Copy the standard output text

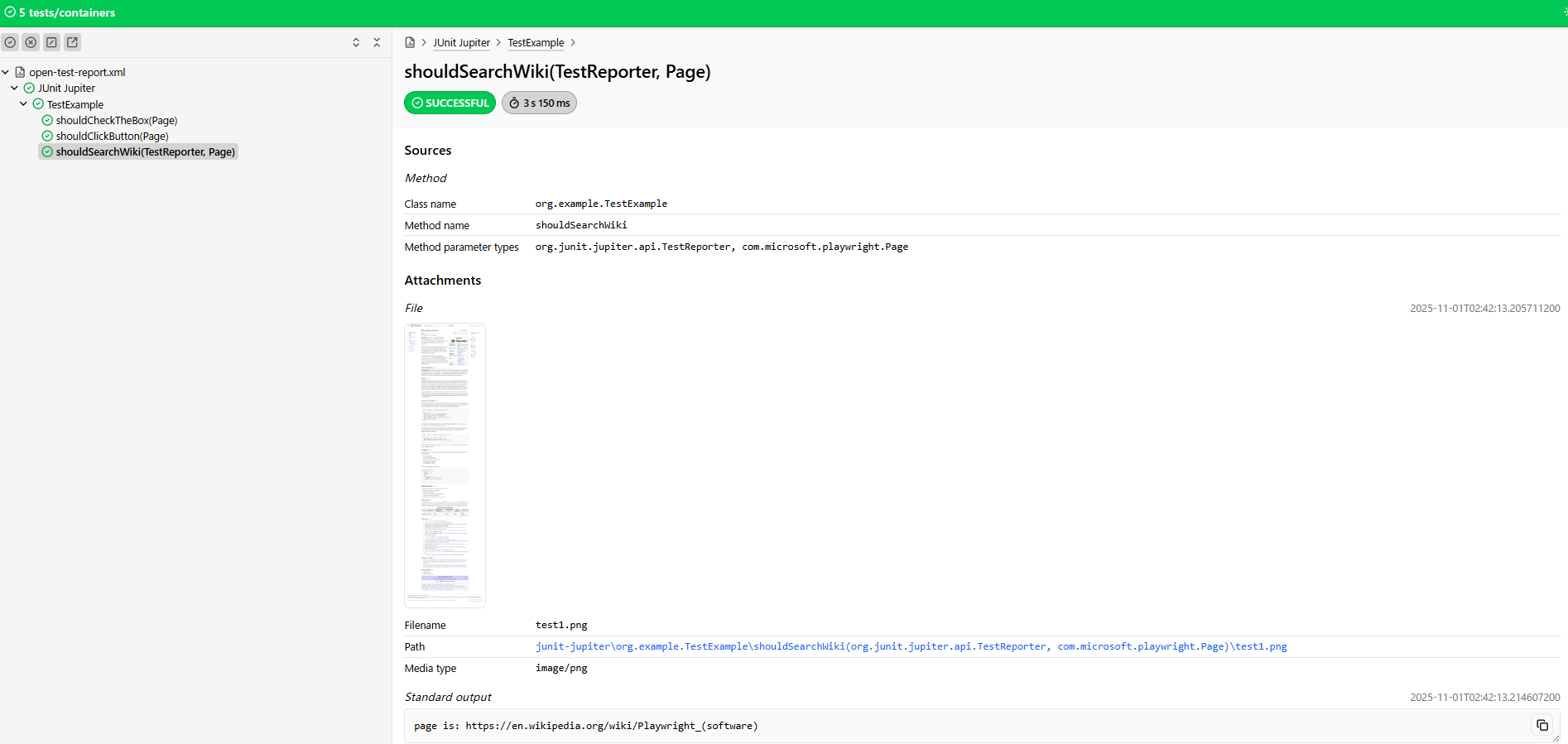(x=1542, y=725)
